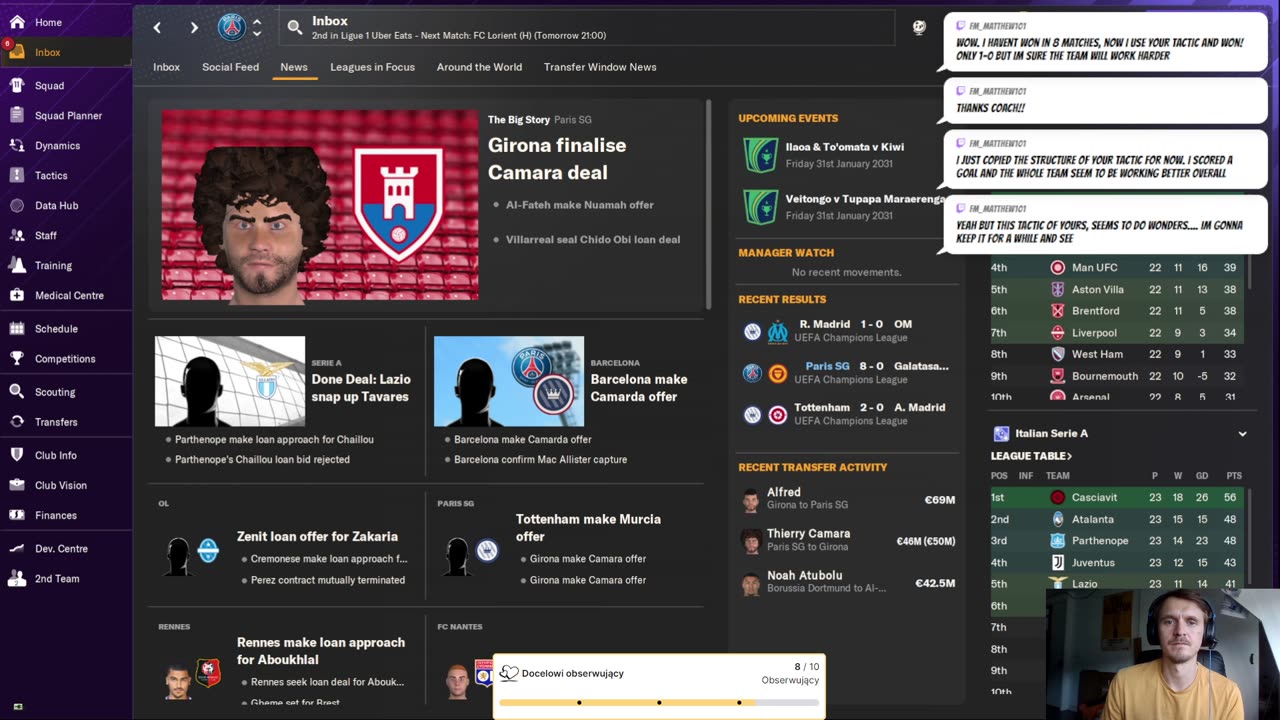The image size is (1280, 720).
Task: Open Al-Fateh make Nuamah offer headline
Action: [580, 205]
